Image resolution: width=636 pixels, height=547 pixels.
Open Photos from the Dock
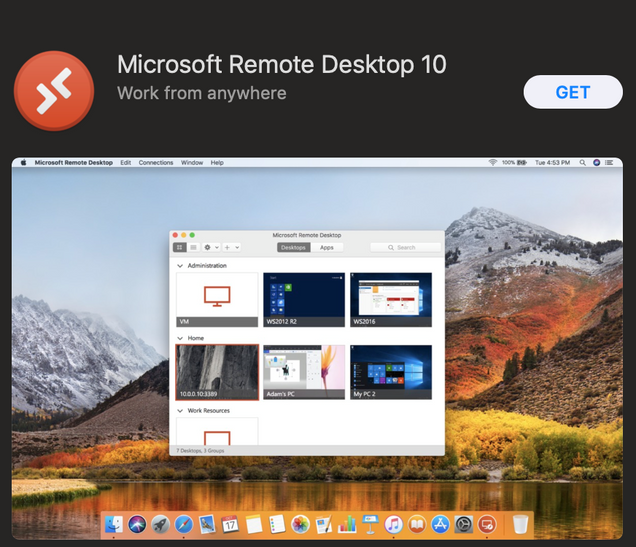[300, 525]
